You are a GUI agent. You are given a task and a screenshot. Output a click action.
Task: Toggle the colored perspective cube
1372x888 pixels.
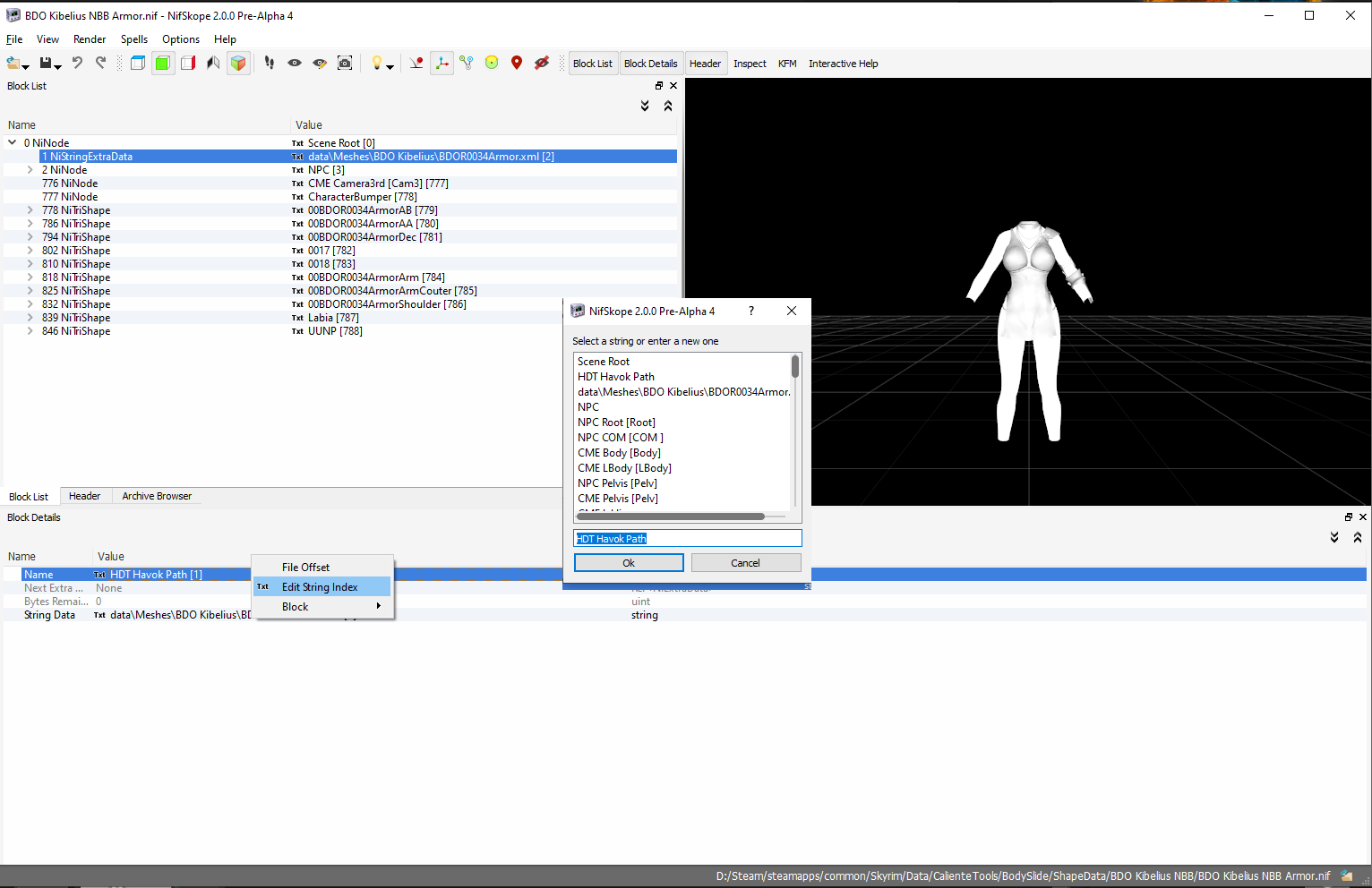238,63
